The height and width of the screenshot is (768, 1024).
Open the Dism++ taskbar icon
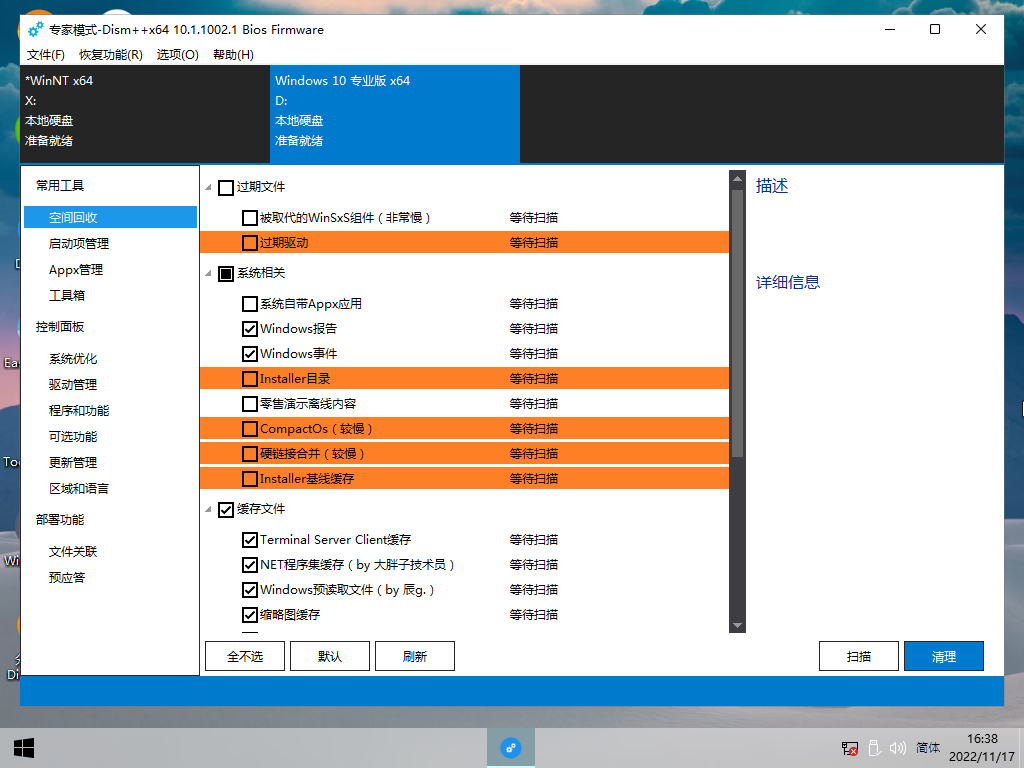point(511,748)
